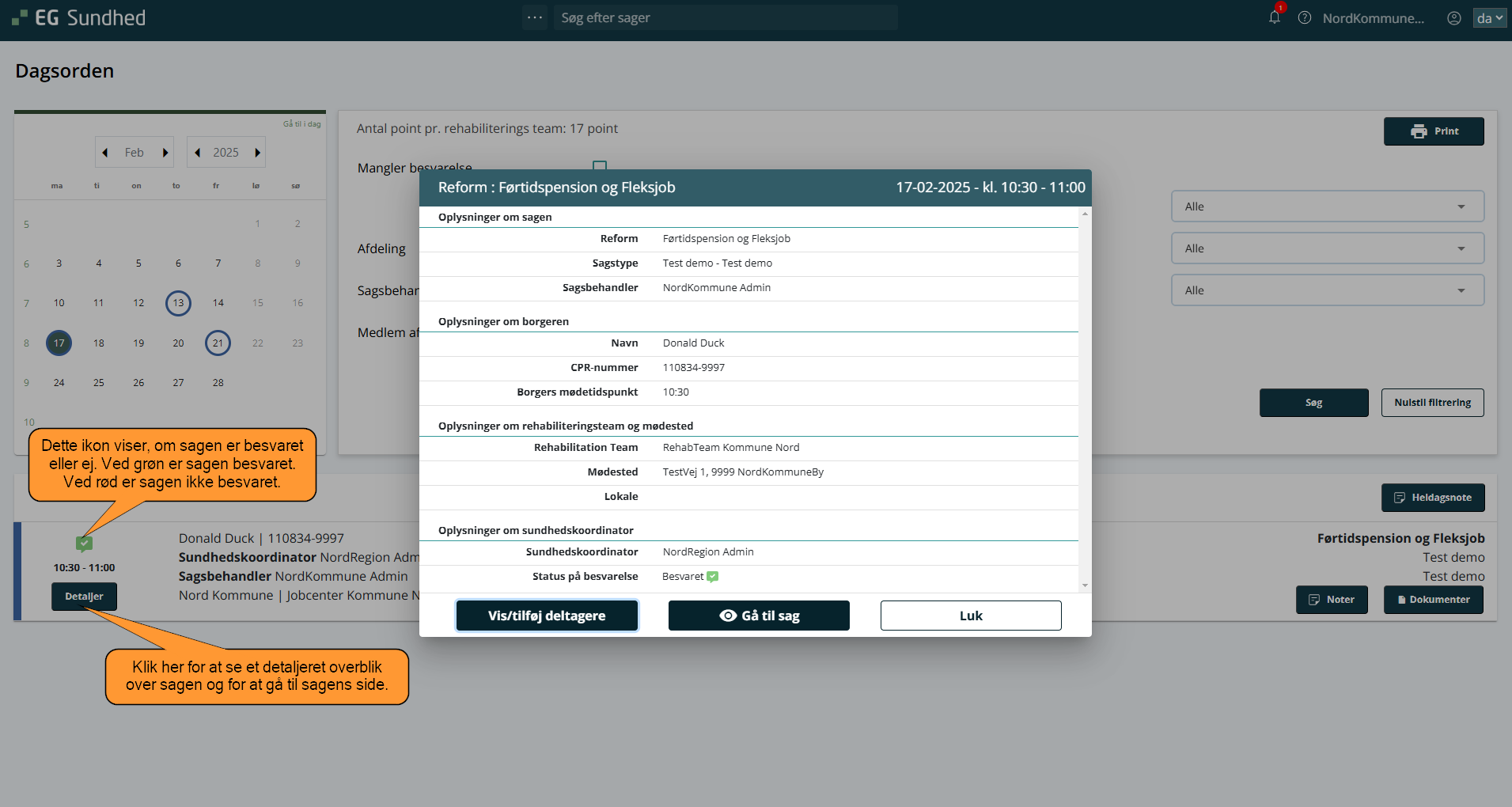Viewport: 1512px width, 807px height.
Task: Go to next month arrow
Action: 165,153
